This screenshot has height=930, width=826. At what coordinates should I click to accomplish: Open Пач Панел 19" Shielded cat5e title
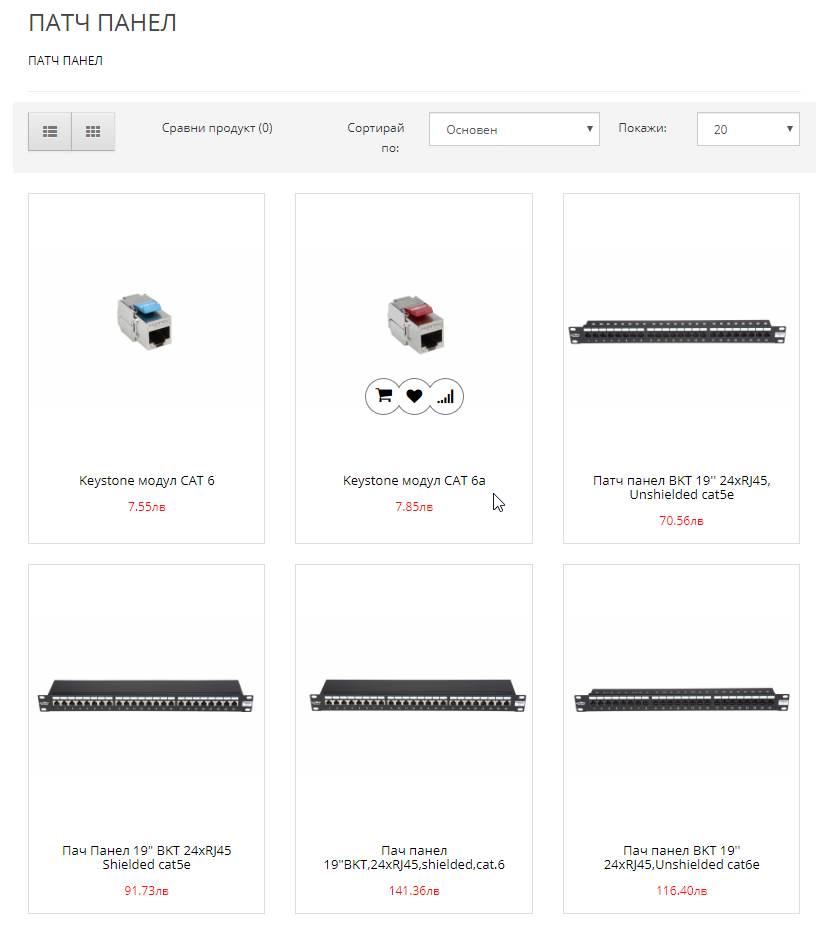pos(146,858)
